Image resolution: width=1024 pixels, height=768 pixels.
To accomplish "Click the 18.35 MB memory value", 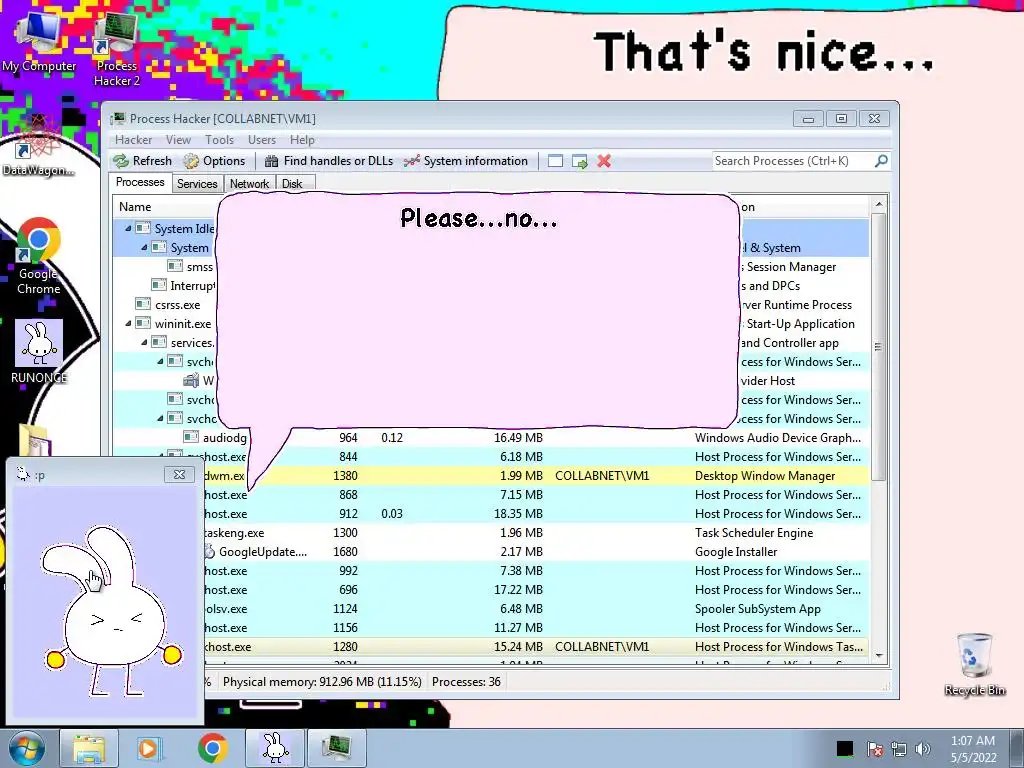I will click(x=518, y=514).
